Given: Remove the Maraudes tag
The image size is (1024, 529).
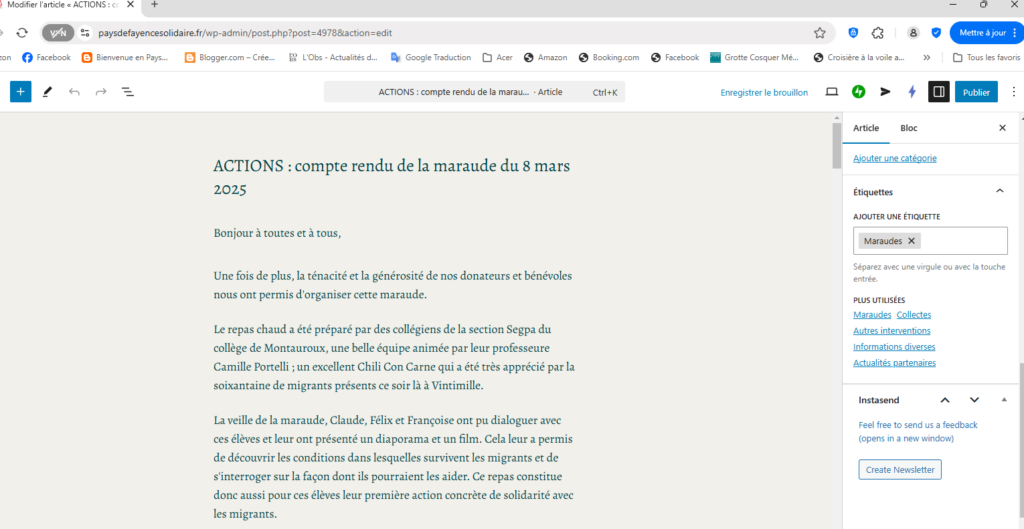Looking at the screenshot, I should 912,241.
